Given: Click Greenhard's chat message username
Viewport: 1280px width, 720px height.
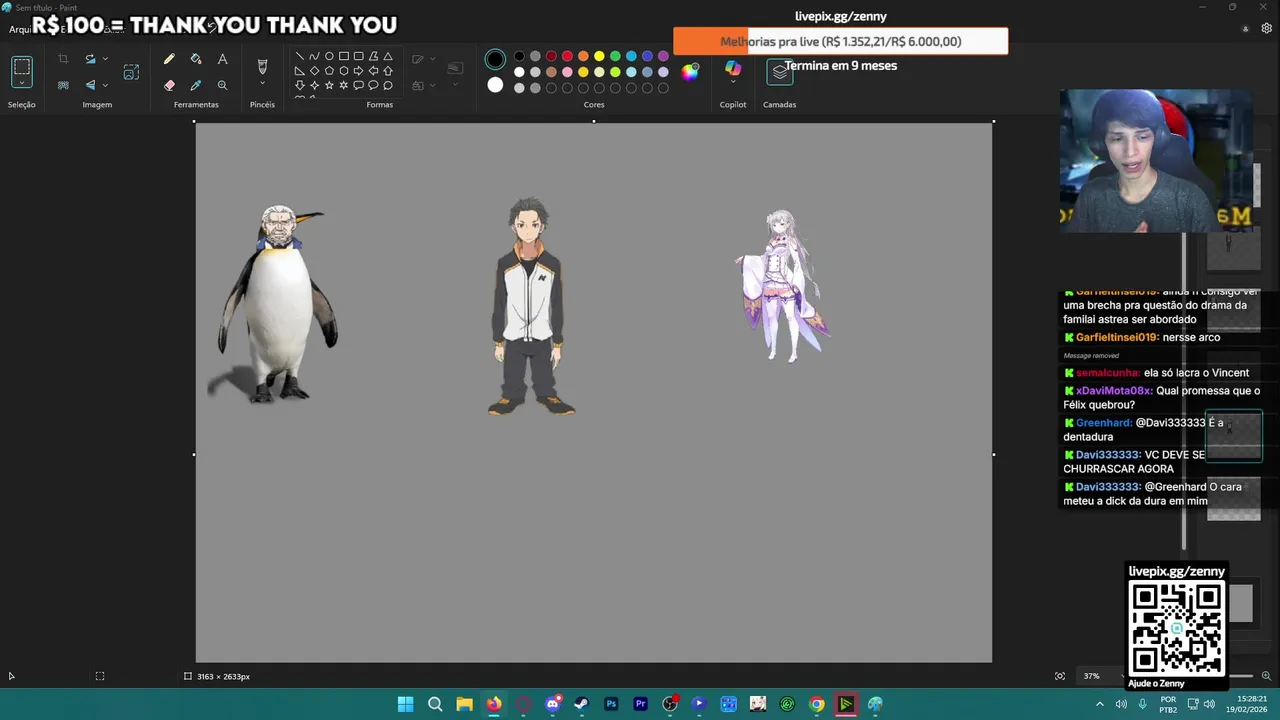Looking at the screenshot, I should tap(1104, 423).
